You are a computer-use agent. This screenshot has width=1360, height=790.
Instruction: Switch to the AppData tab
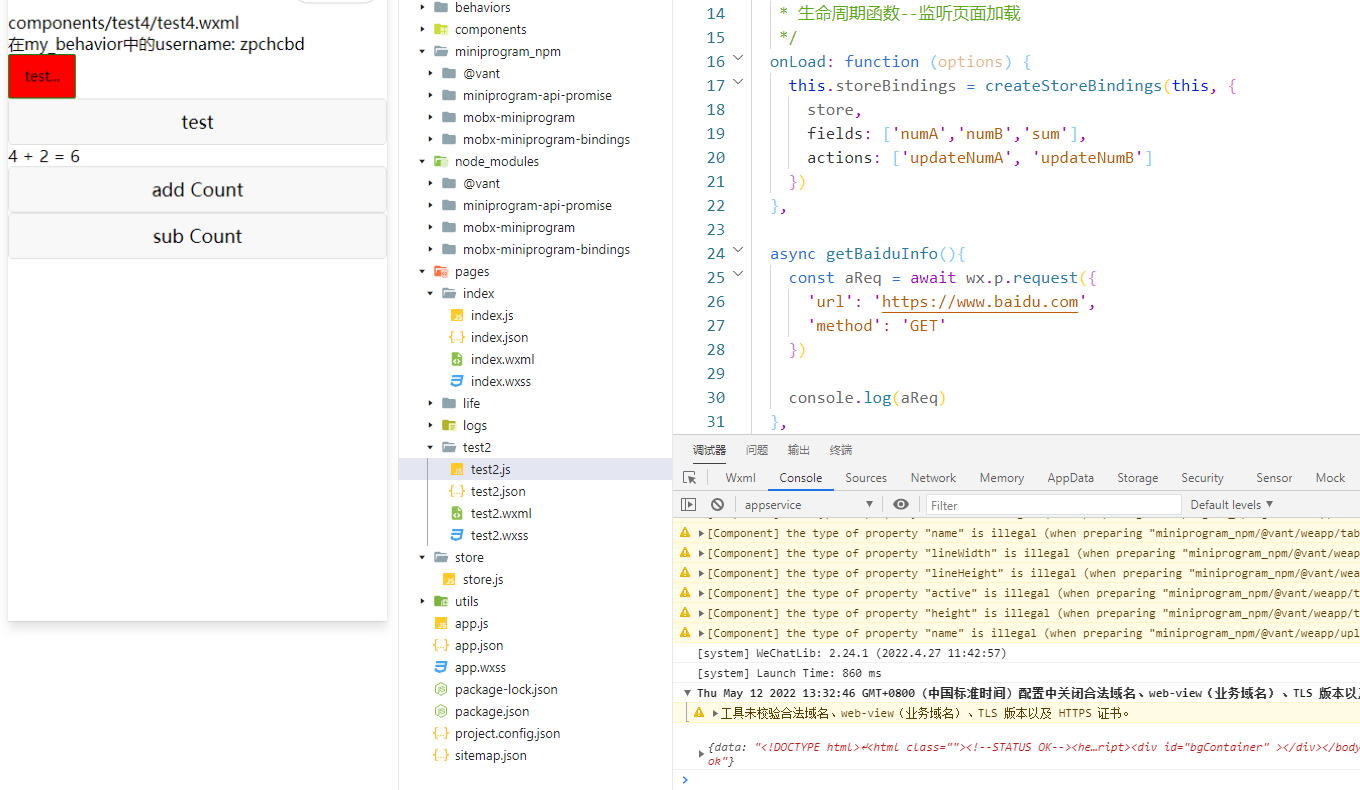(1070, 478)
